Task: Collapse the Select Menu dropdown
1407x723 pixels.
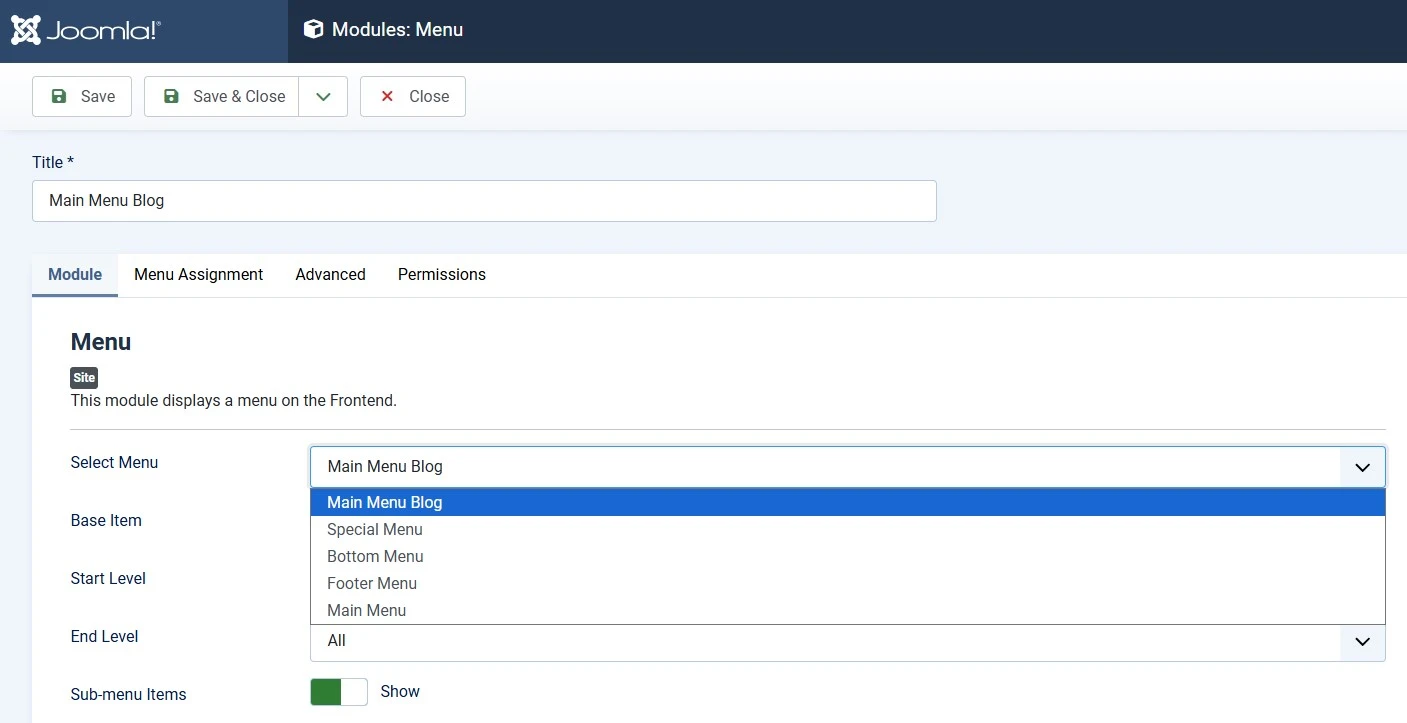Action: [x=848, y=467]
